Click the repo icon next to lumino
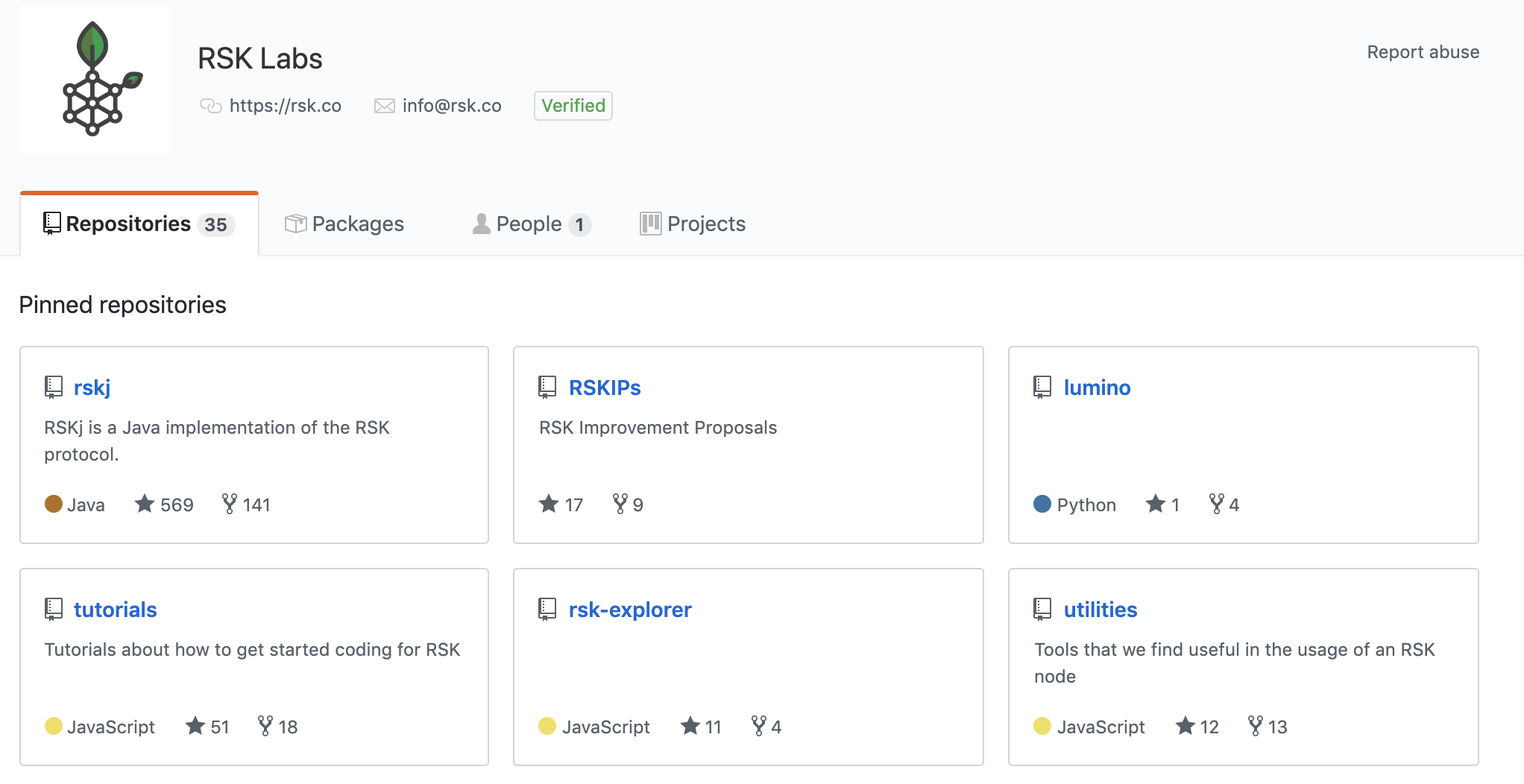 [x=1042, y=388]
